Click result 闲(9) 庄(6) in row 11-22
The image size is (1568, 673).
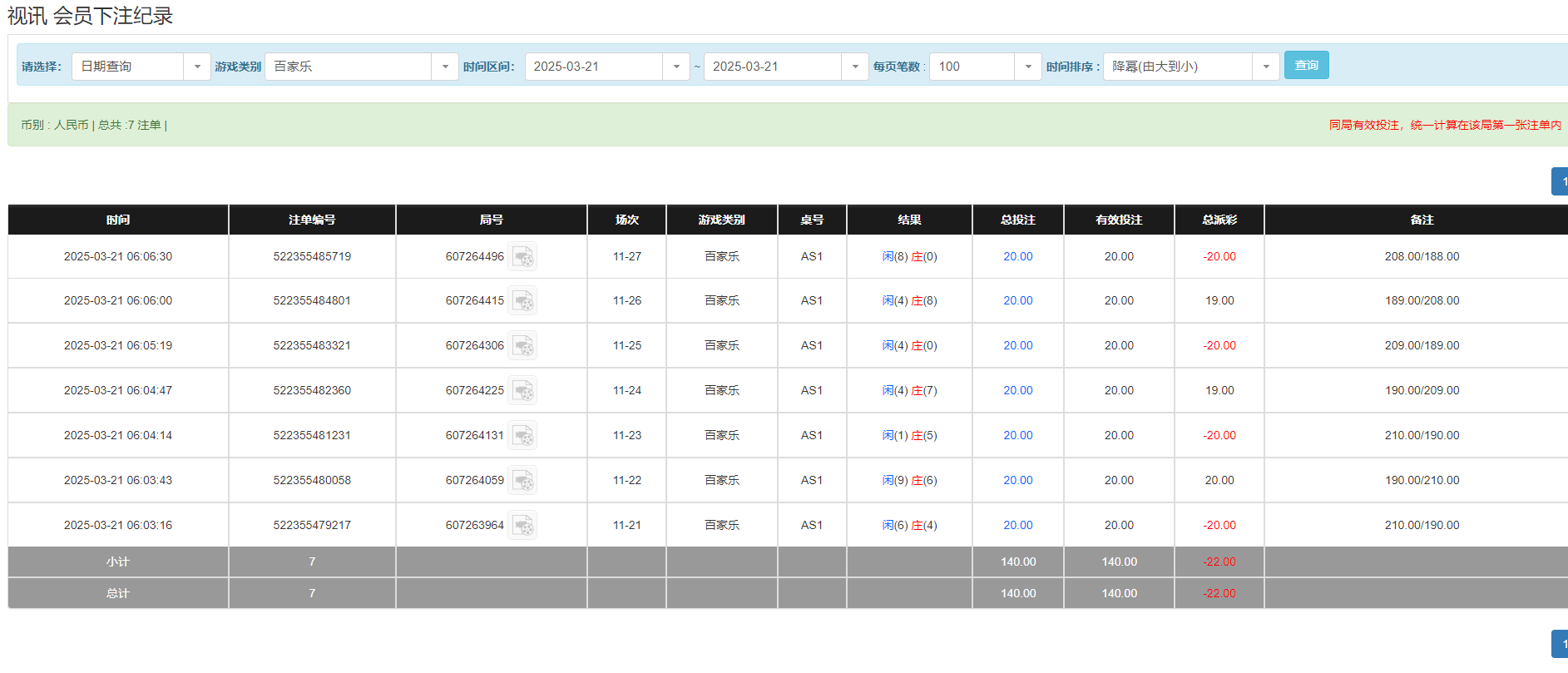tap(909, 481)
